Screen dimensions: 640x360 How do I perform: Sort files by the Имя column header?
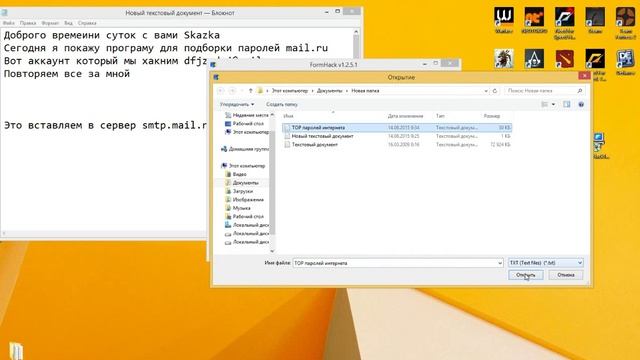click(x=288, y=116)
